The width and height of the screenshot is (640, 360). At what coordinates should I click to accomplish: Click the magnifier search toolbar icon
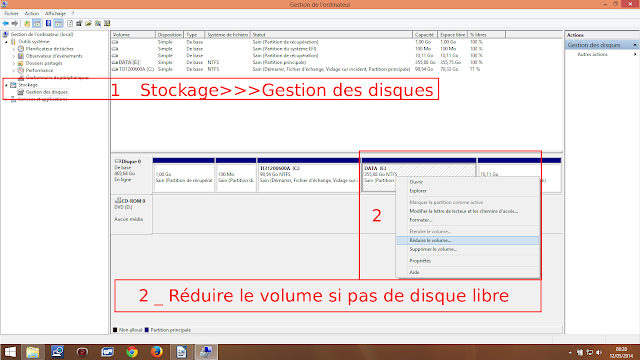coord(98,24)
